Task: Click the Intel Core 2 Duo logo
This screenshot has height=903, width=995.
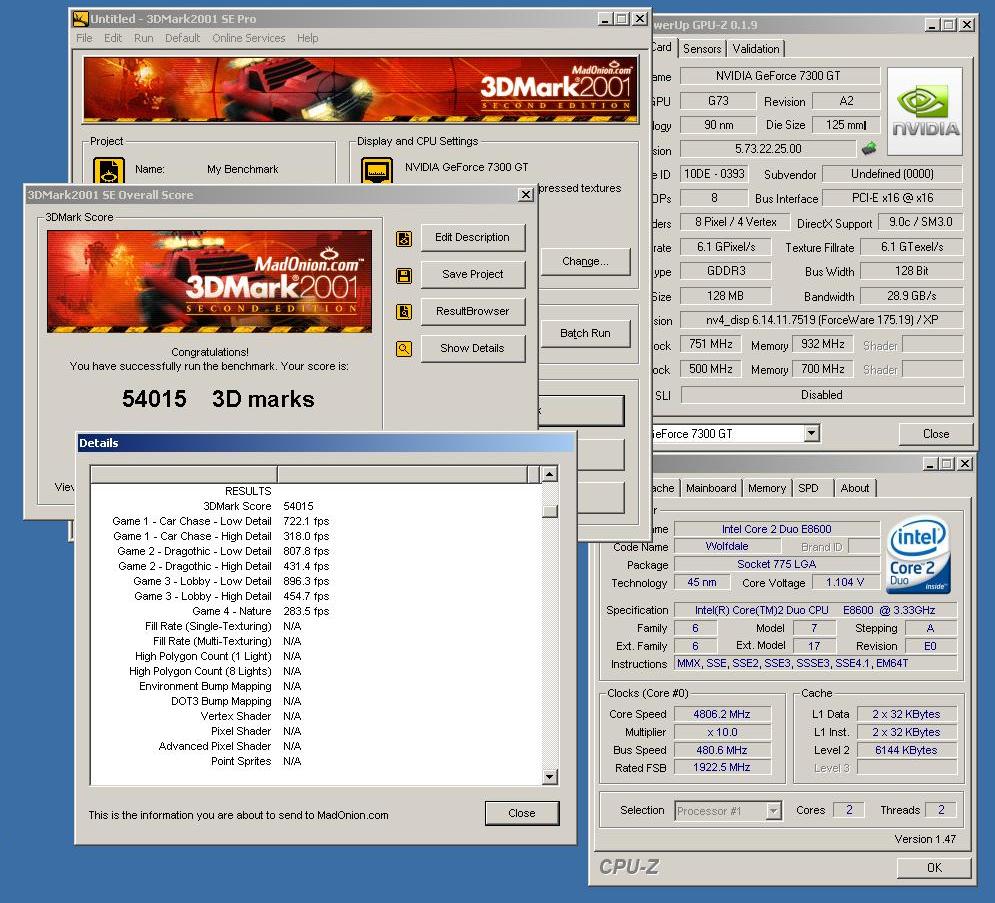Action: [x=919, y=555]
